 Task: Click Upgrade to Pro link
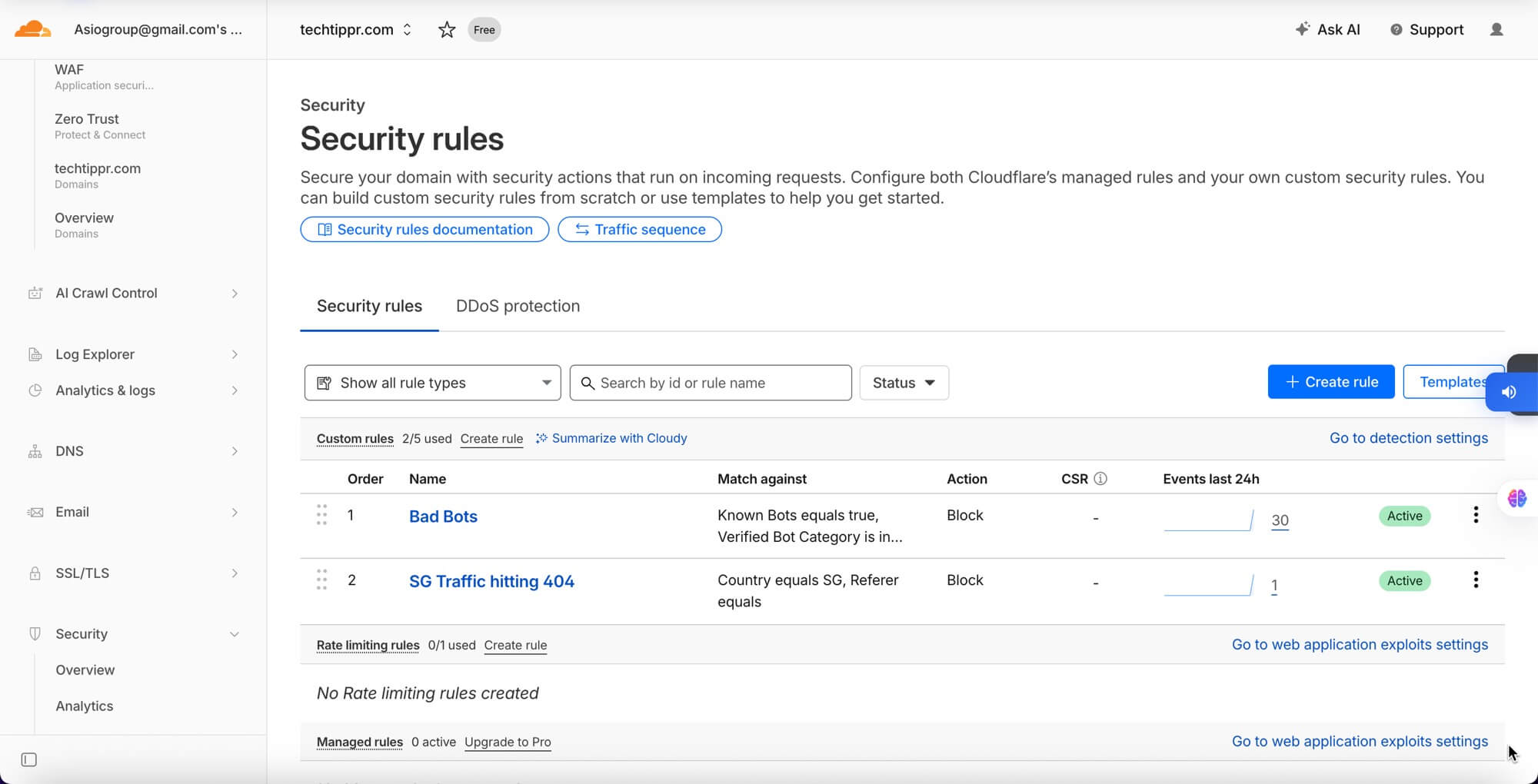(x=508, y=742)
